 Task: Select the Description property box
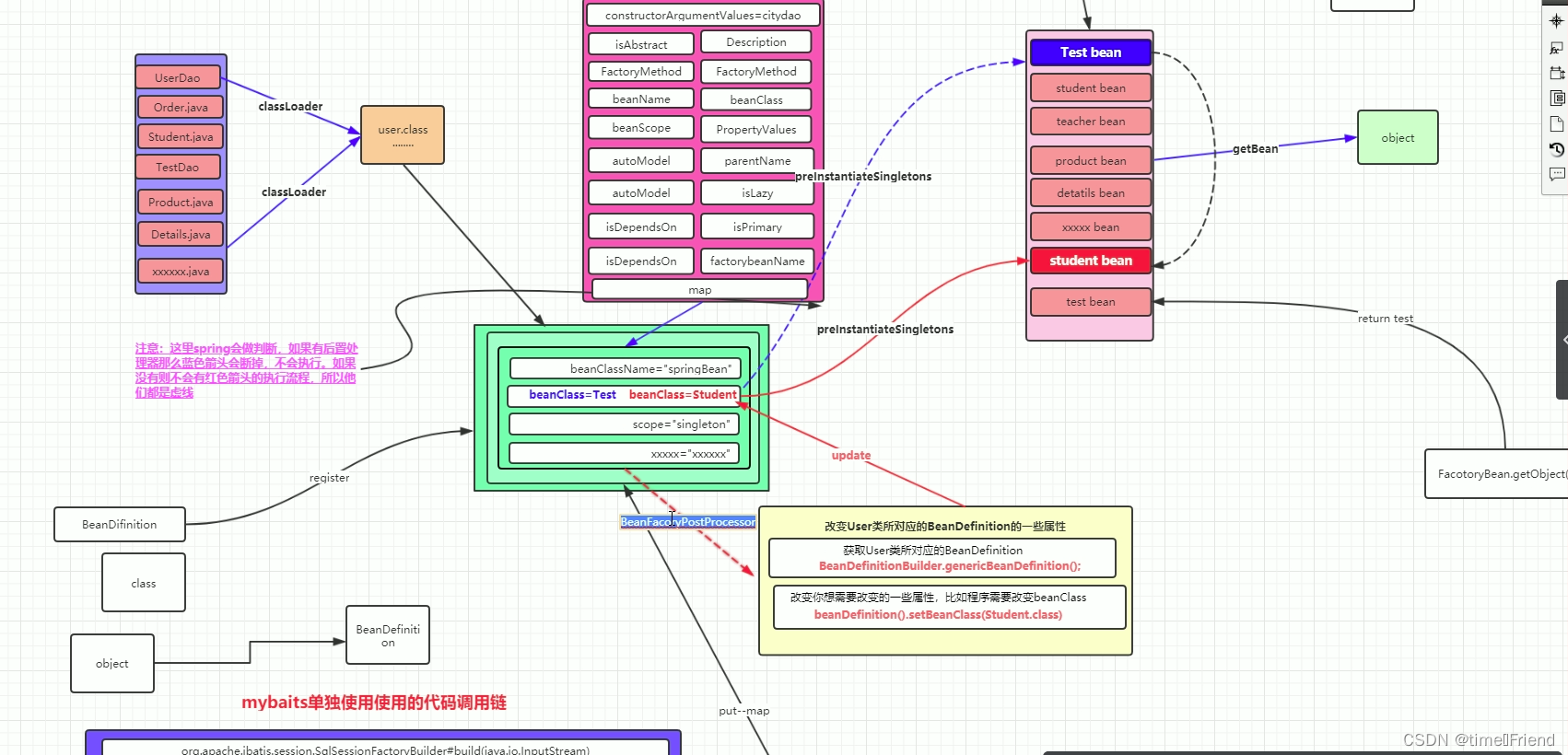(x=756, y=42)
